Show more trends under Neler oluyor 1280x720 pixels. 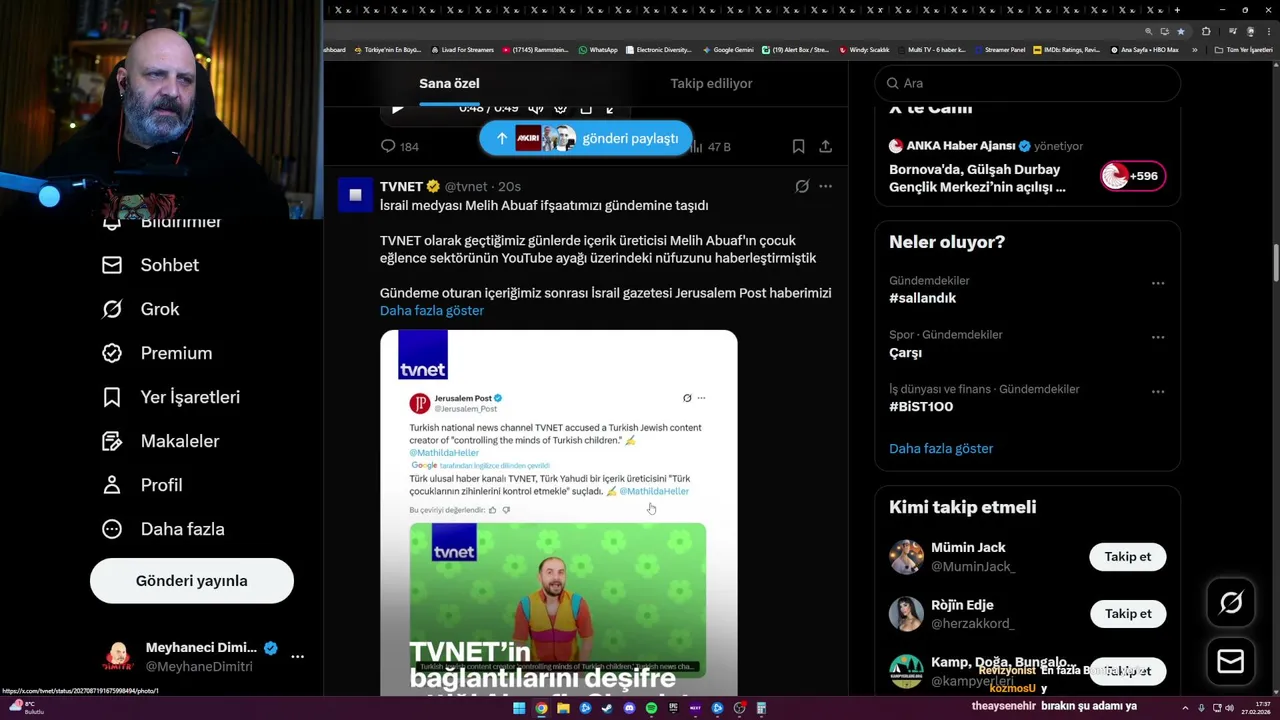941,449
